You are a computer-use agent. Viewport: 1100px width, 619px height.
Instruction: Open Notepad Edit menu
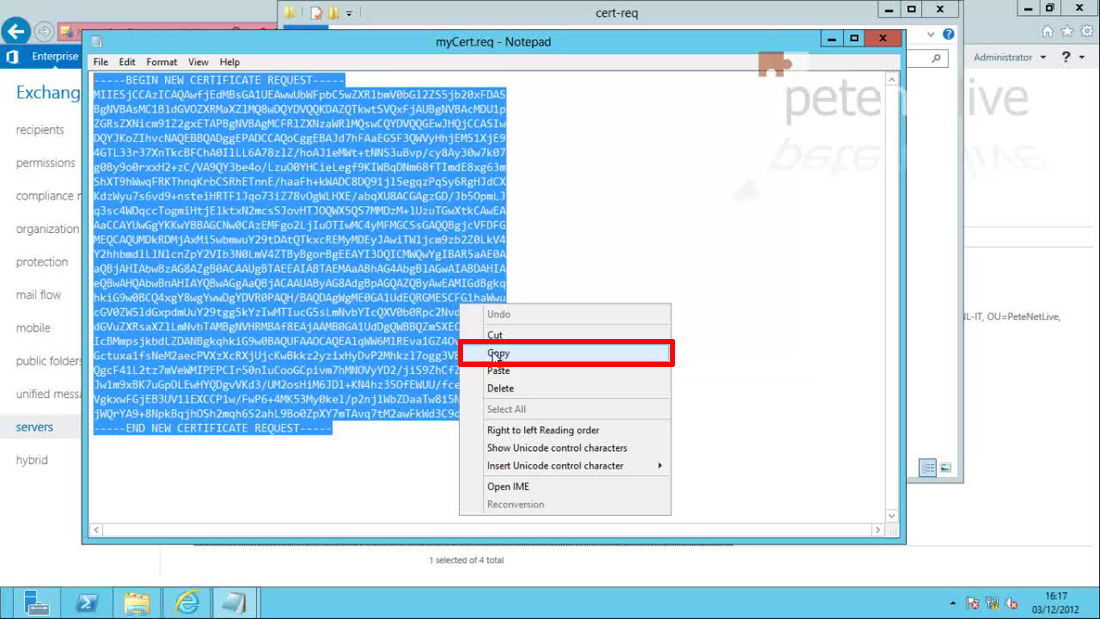tap(127, 62)
